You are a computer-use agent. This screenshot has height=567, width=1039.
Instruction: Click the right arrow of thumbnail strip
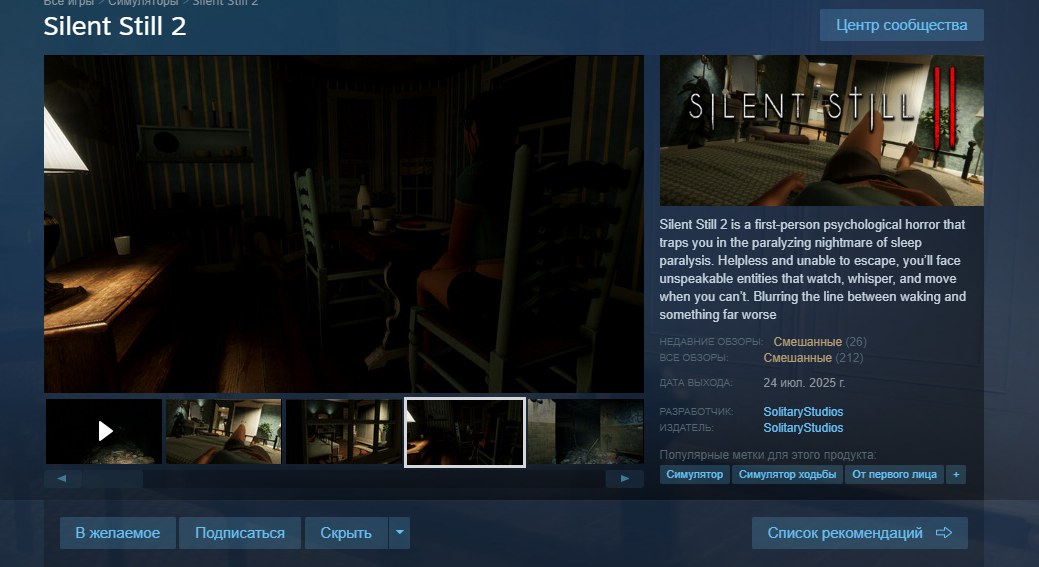(x=625, y=478)
